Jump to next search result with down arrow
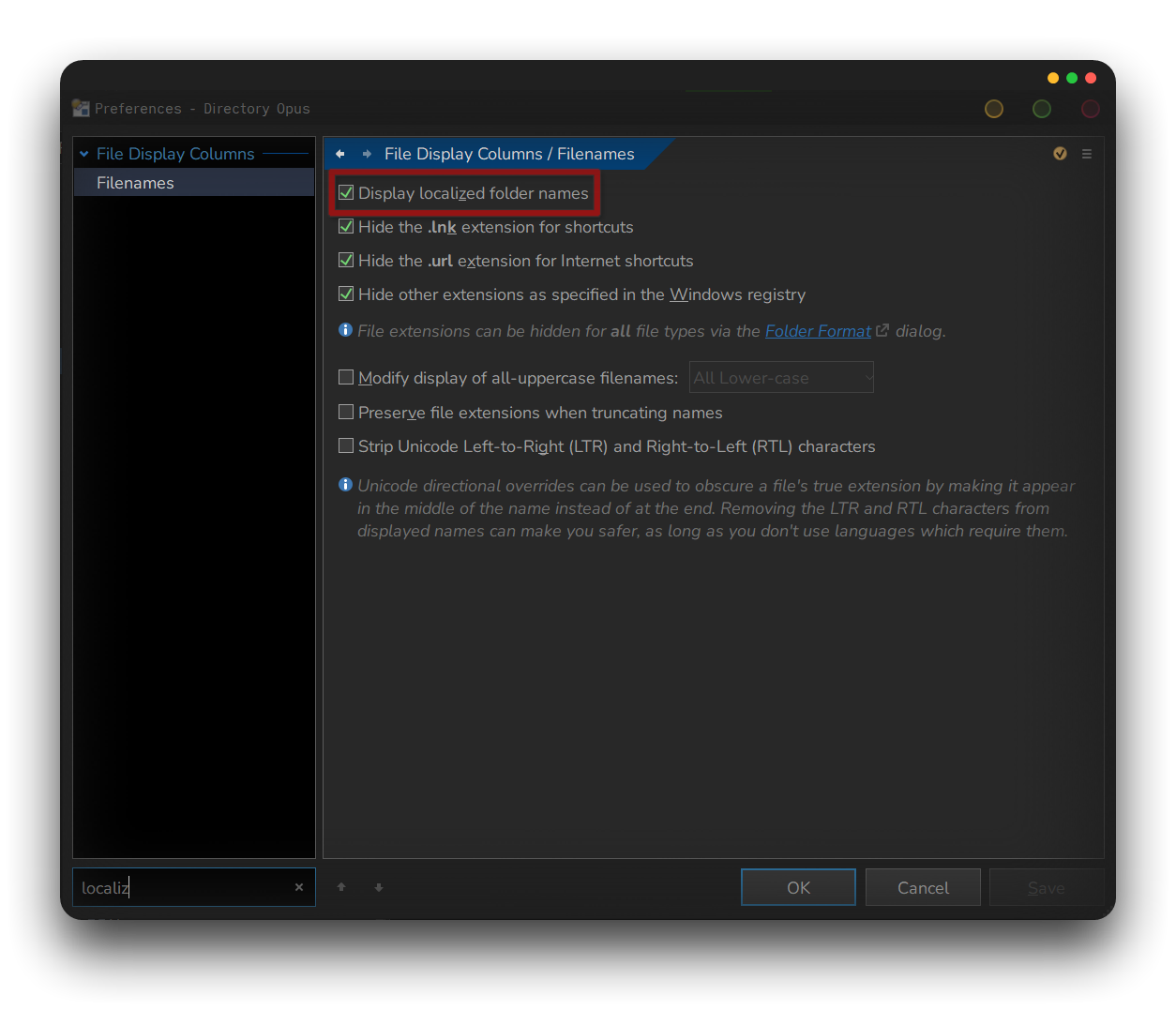The height and width of the screenshot is (1010, 1176). (x=379, y=887)
